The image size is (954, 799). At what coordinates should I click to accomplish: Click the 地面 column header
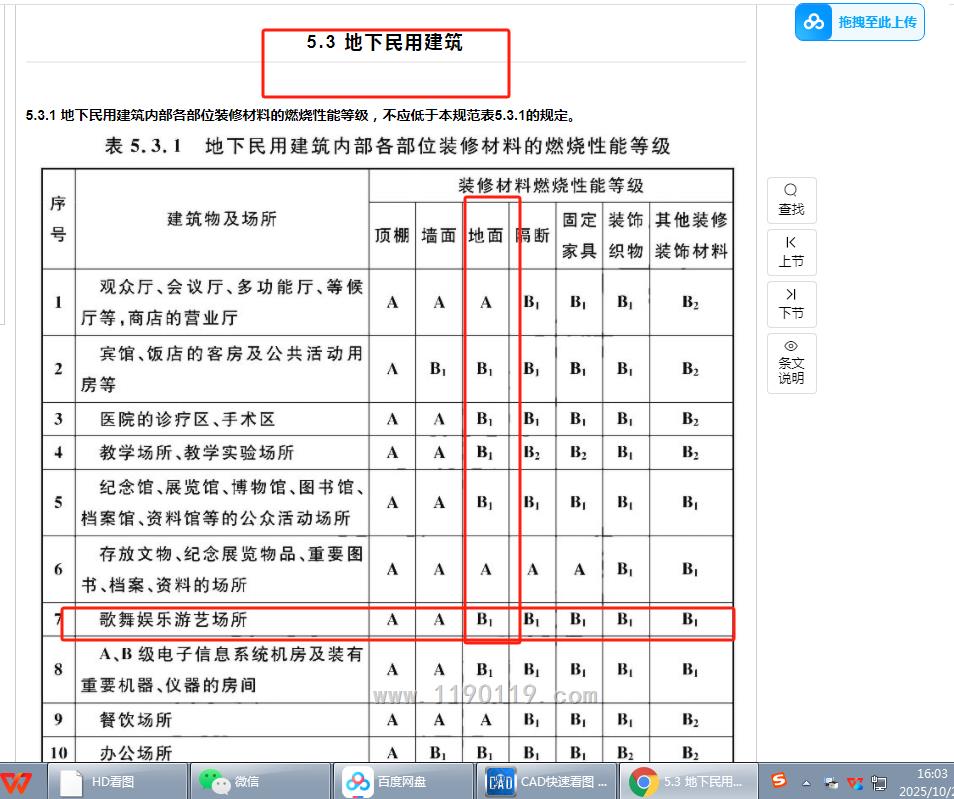tap(486, 236)
